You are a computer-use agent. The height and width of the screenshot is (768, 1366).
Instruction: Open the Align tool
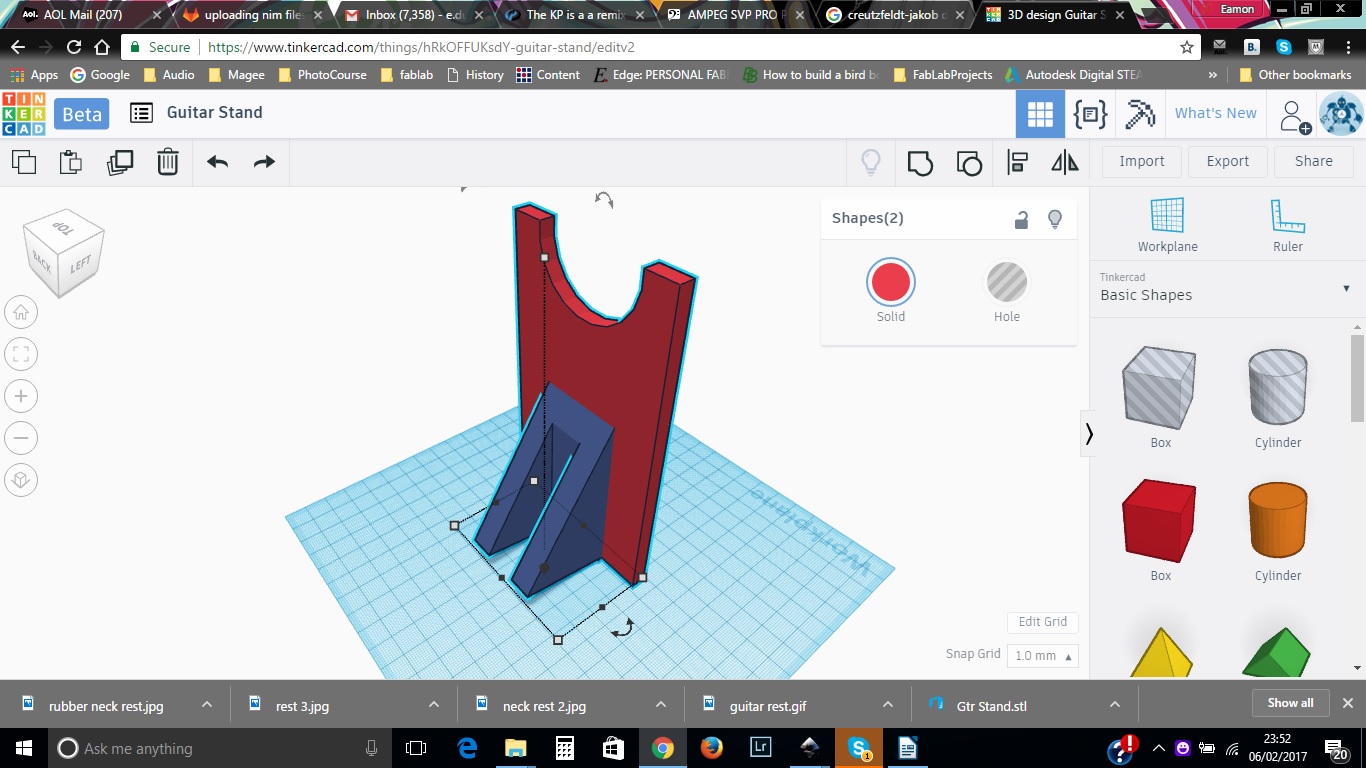coord(1018,162)
